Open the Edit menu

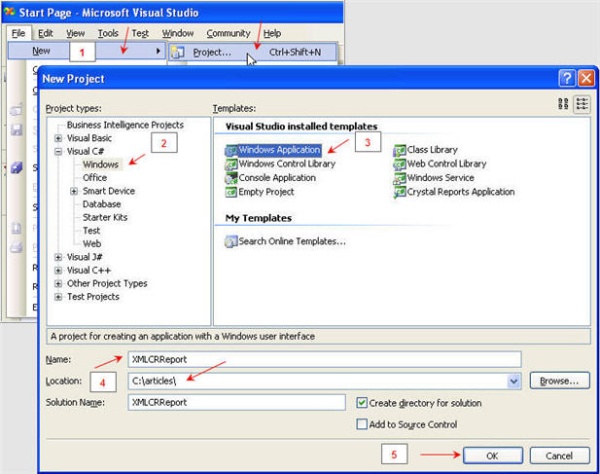point(46,33)
